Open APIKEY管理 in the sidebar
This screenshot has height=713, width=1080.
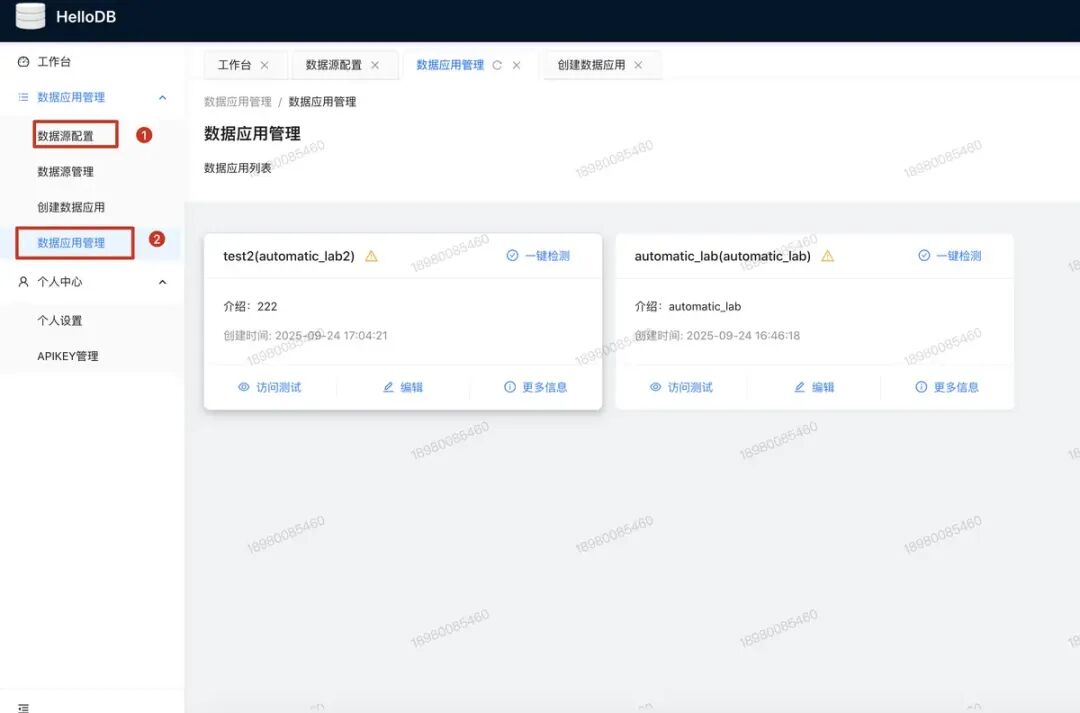pyautogui.click(x=68, y=356)
